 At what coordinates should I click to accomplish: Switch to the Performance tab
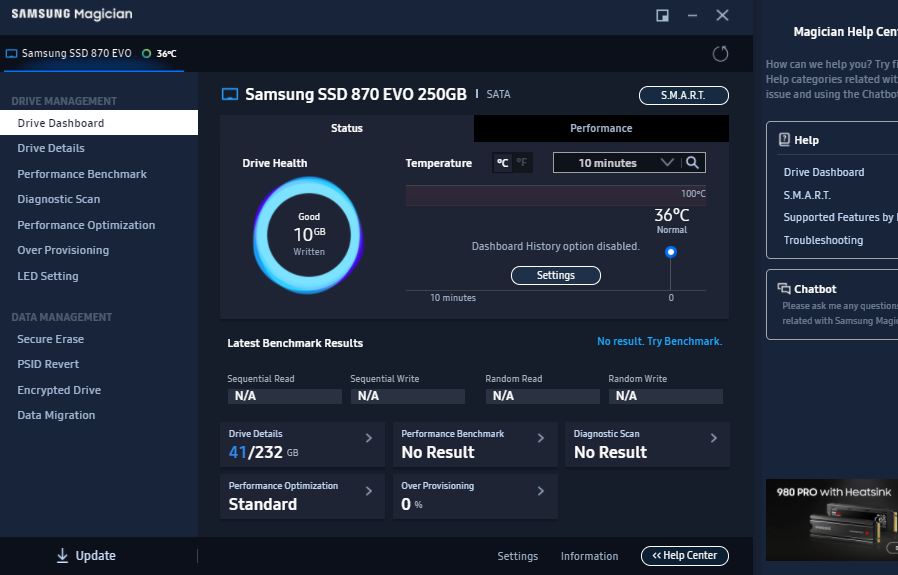(601, 128)
